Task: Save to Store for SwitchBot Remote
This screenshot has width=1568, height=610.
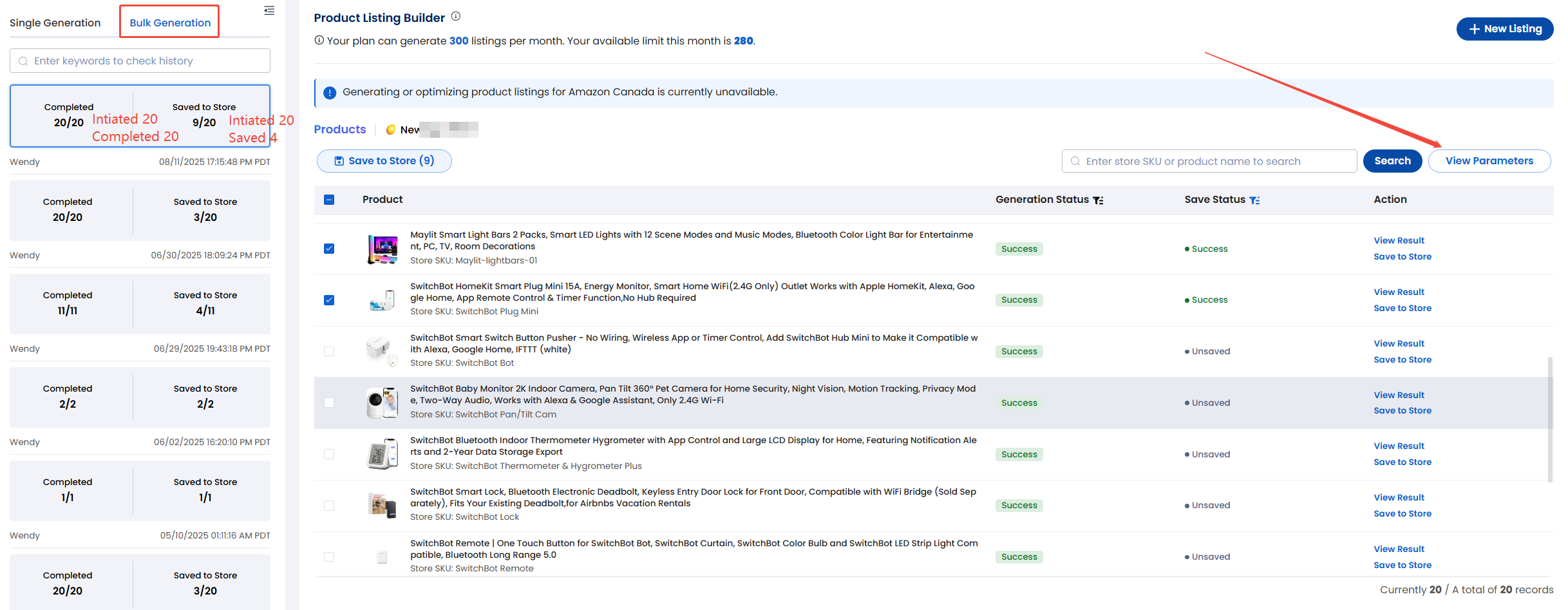Action: coord(1403,566)
